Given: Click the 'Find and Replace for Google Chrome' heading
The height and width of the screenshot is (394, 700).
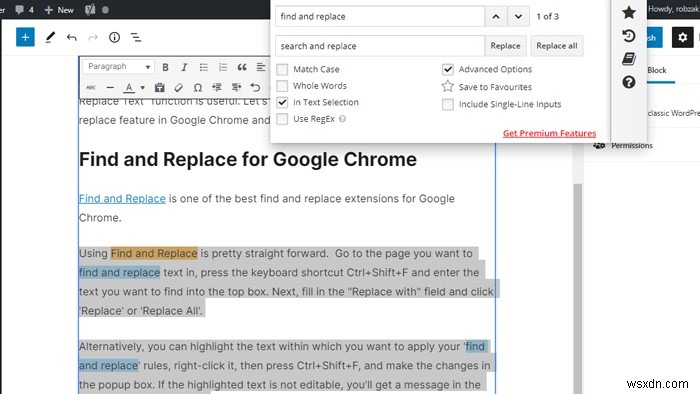Looking at the screenshot, I should click(248, 160).
